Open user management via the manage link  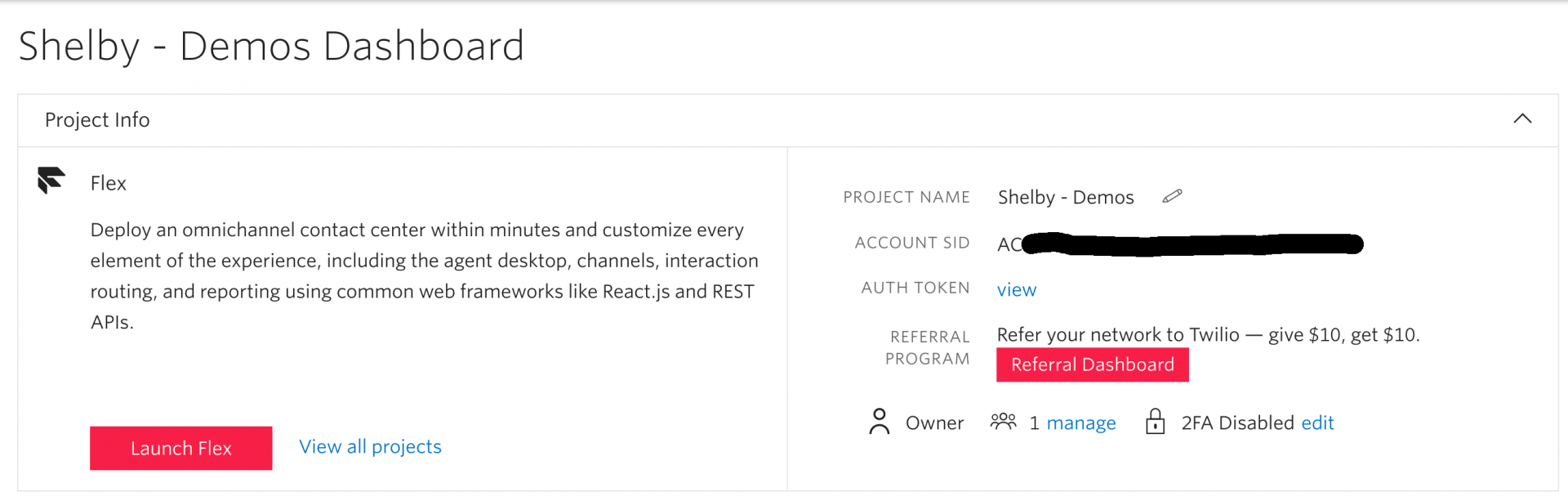pyautogui.click(x=1081, y=423)
